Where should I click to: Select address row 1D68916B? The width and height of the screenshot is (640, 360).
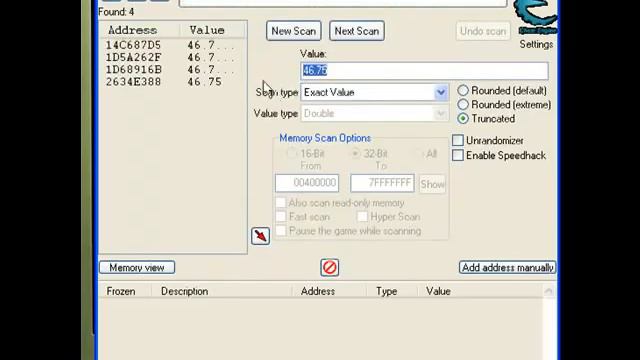(x=173, y=70)
